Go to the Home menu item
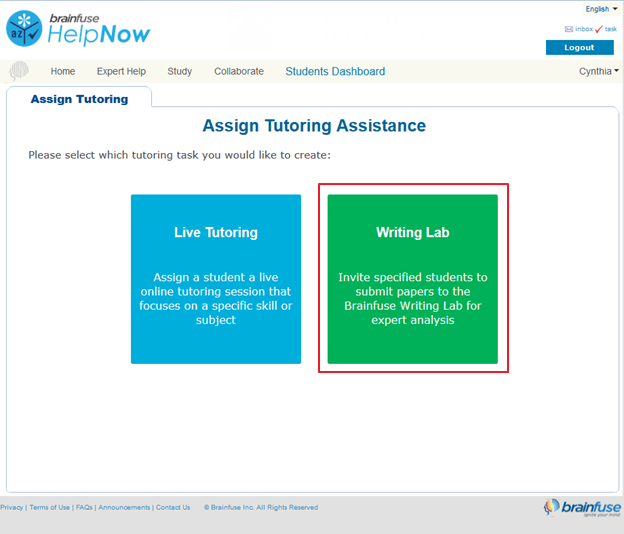 tap(63, 71)
